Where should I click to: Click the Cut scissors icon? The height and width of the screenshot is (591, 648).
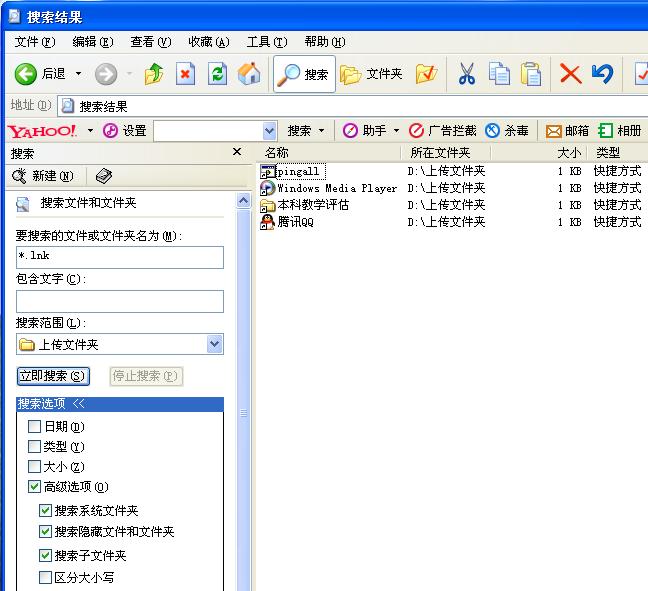[x=467, y=74]
